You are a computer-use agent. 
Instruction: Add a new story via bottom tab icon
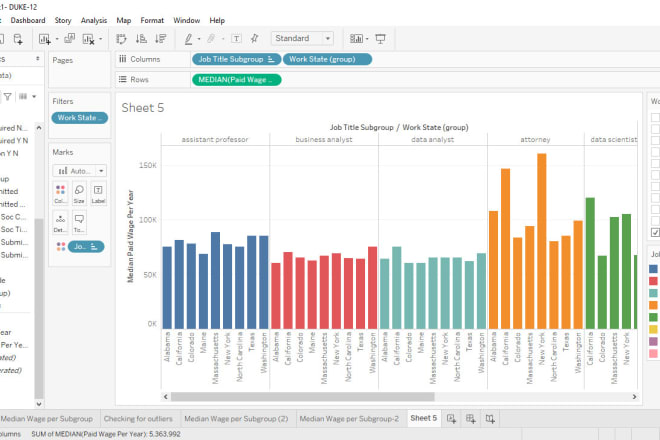(x=490, y=419)
